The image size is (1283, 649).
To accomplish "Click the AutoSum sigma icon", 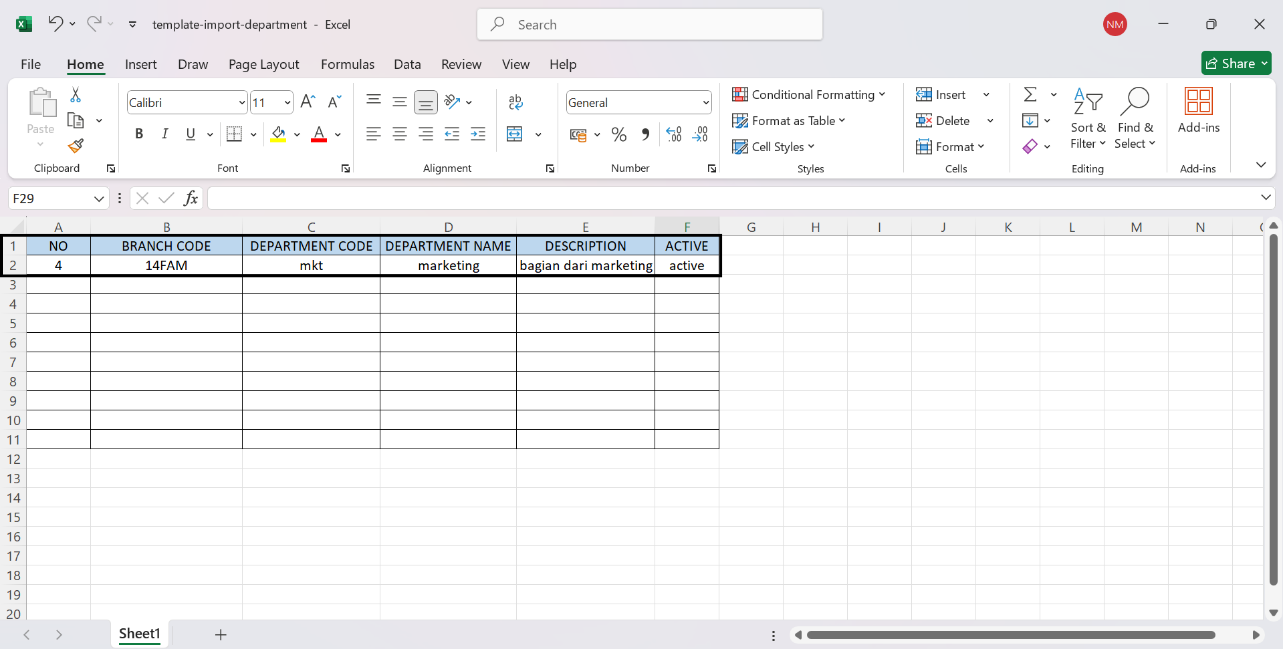I will click(1030, 95).
